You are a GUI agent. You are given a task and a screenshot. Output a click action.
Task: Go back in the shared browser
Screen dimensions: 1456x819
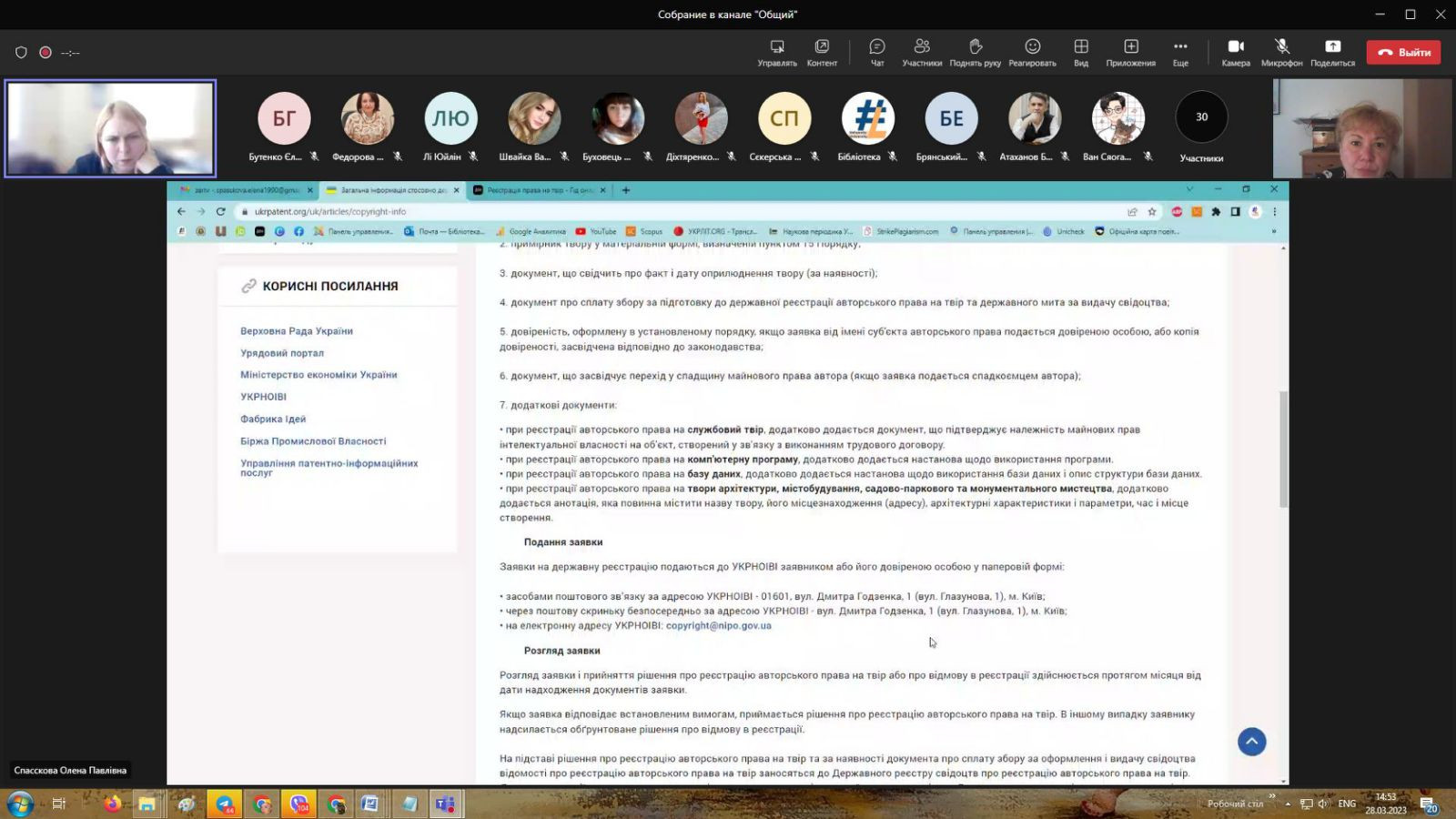click(181, 211)
